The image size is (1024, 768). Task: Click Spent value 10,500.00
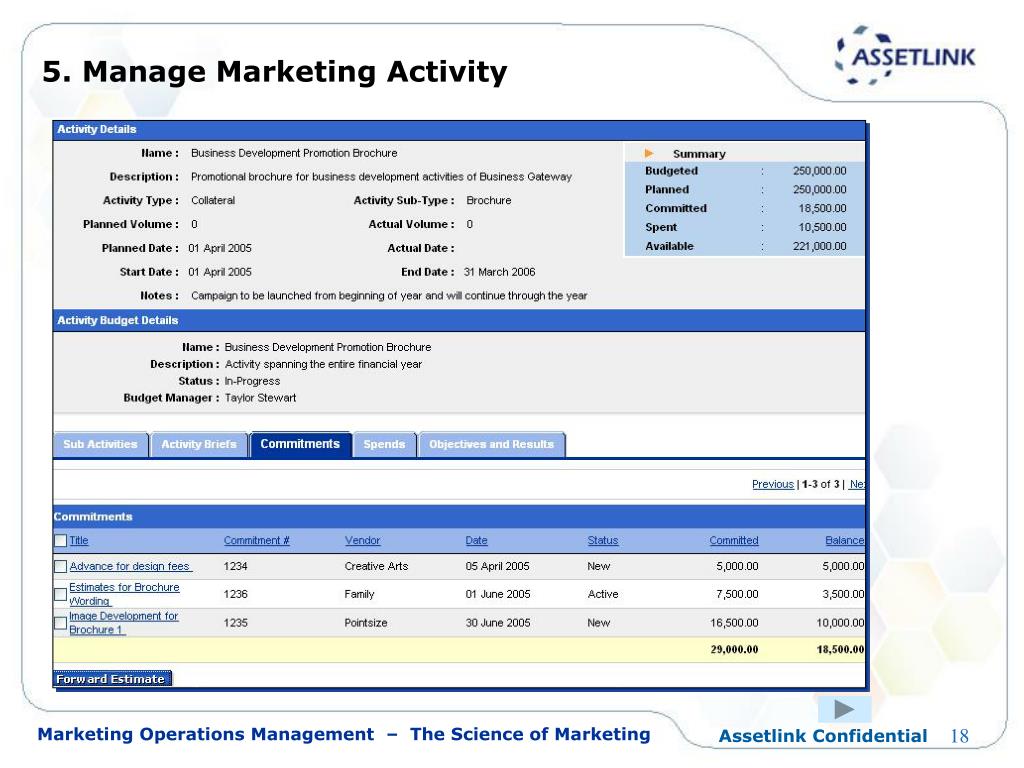pyautogui.click(x=822, y=227)
